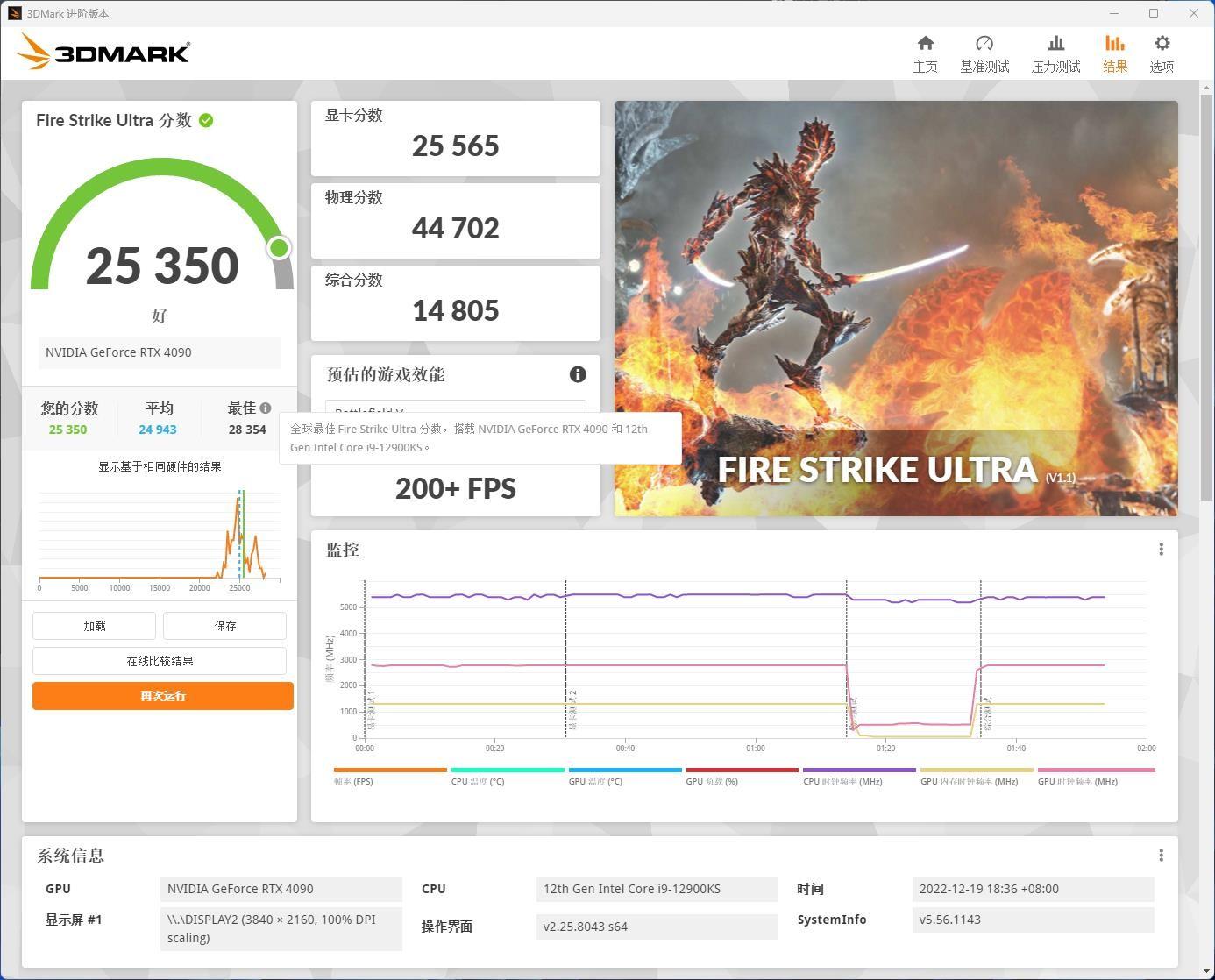1215x980 pixels.
Task: Toggle the CPU 温度 legend
Action: (508, 777)
